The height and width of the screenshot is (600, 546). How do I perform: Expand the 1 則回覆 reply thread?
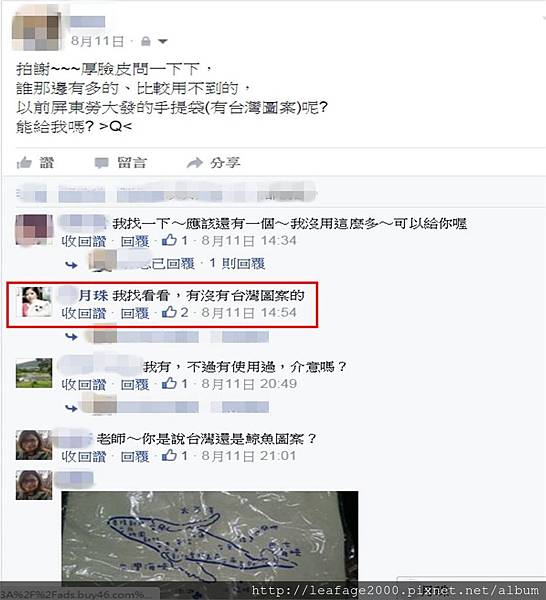[x=237, y=263]
